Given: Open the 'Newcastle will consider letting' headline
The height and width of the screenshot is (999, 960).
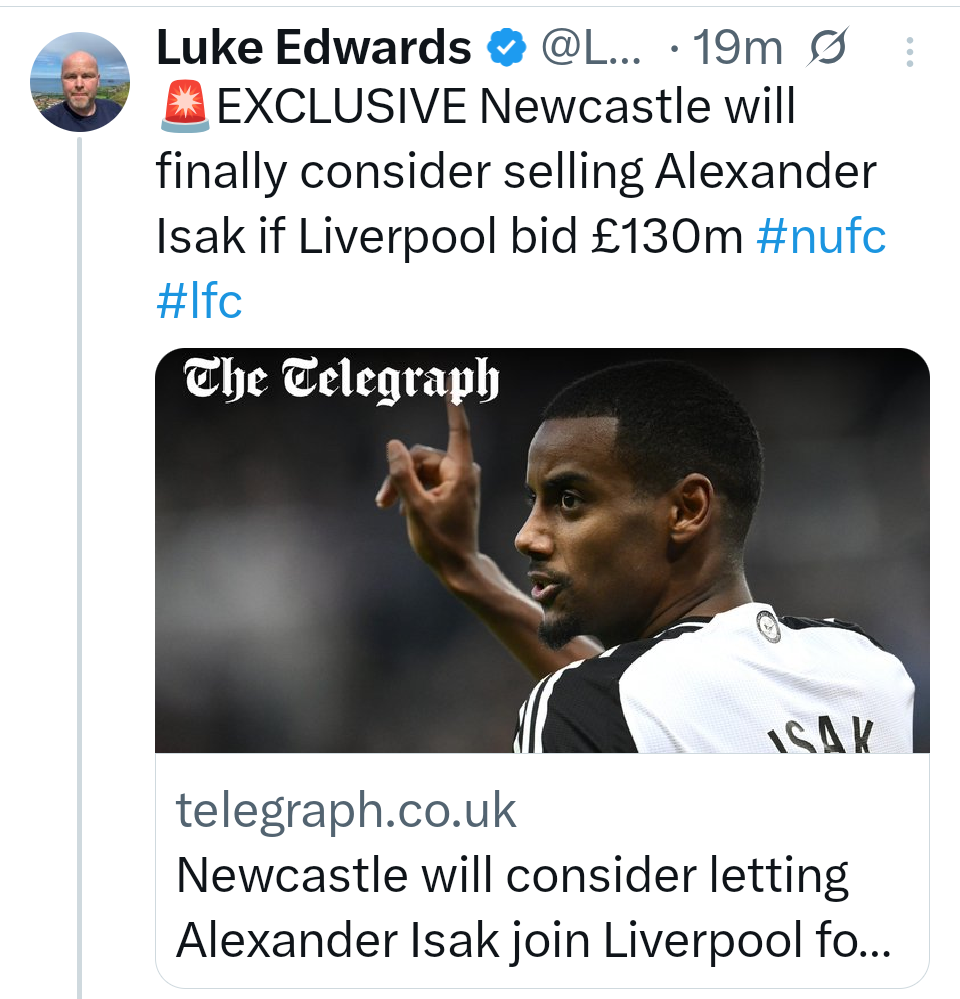Looking at the screenshot, I should [512, 877].
